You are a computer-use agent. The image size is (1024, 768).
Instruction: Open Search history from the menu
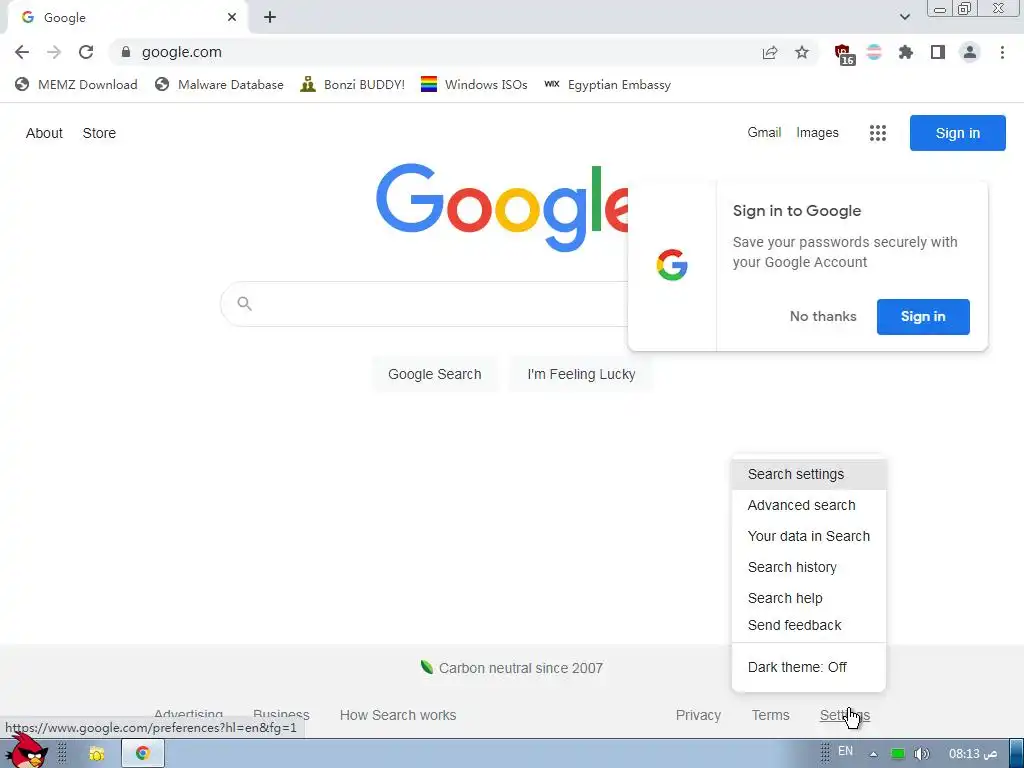click(x=808, y=568)
